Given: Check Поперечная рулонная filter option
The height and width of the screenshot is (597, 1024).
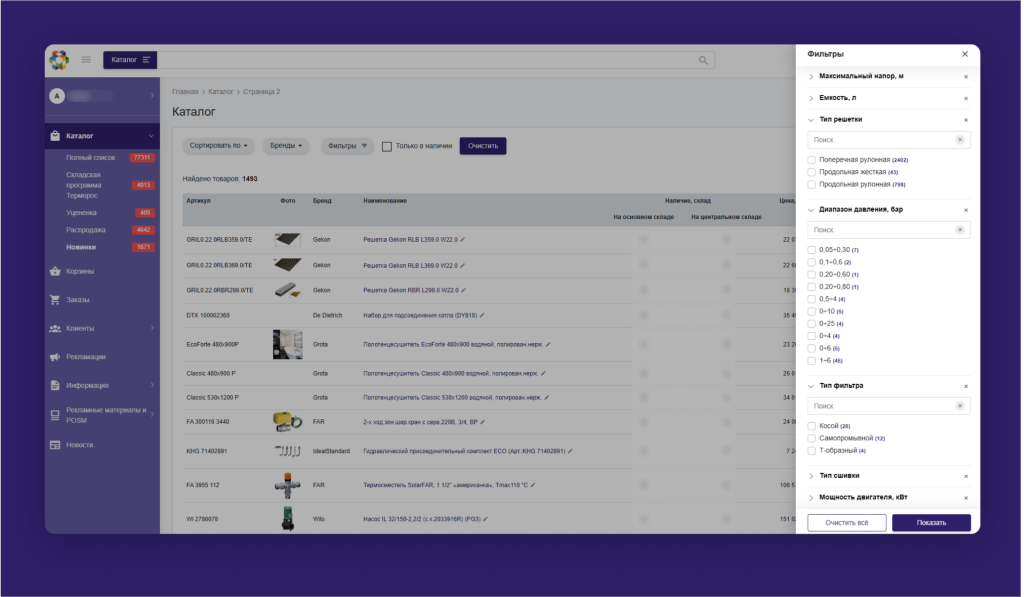Looking at the screenshot, I should [x=812, y=160].
